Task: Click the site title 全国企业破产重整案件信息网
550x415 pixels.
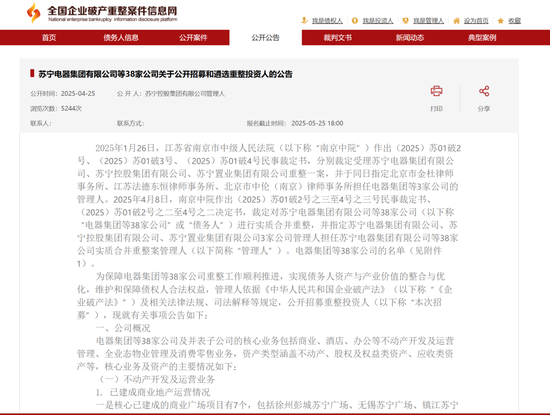Action: 112,10
